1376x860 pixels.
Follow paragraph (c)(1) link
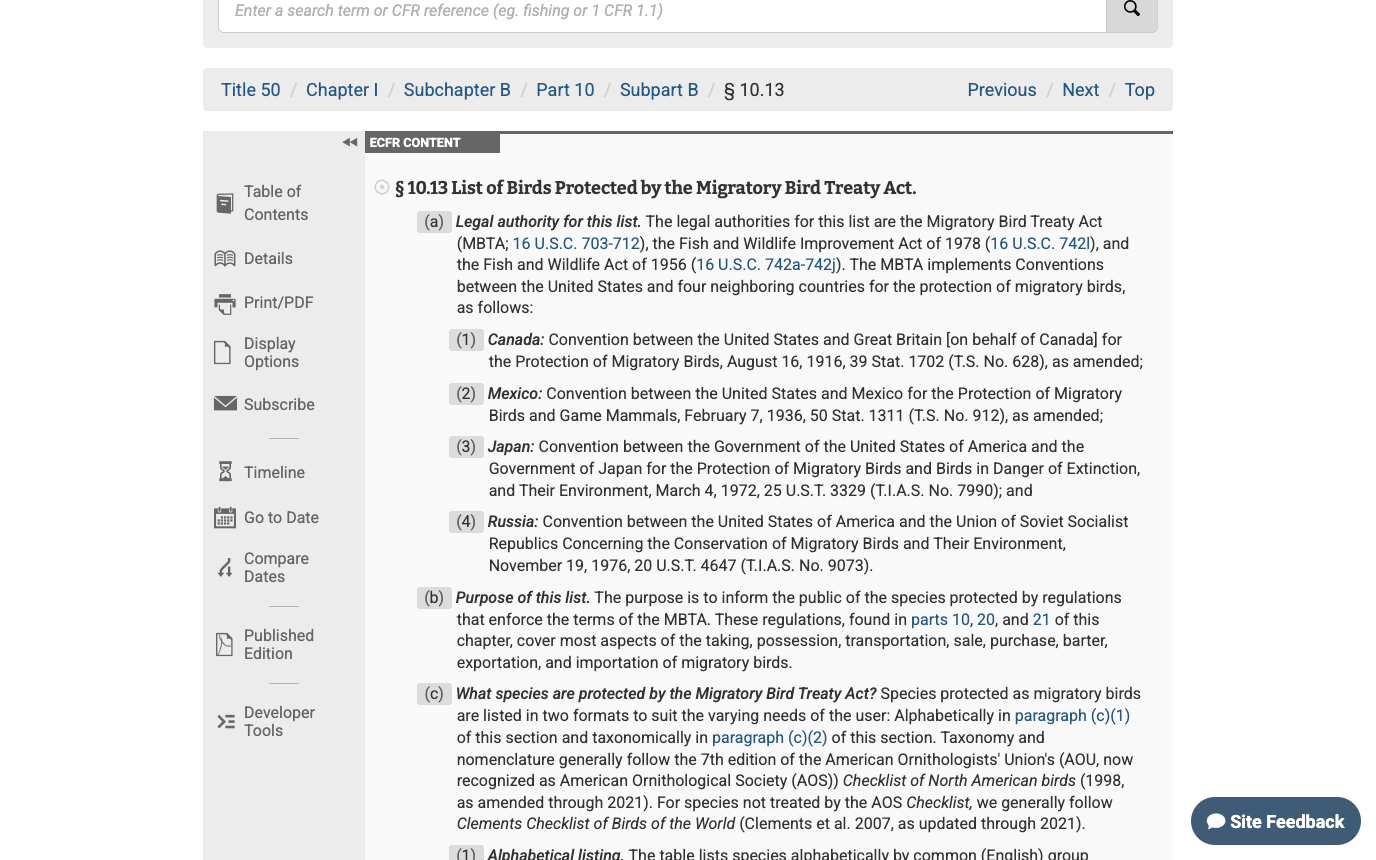(1072, 716)
